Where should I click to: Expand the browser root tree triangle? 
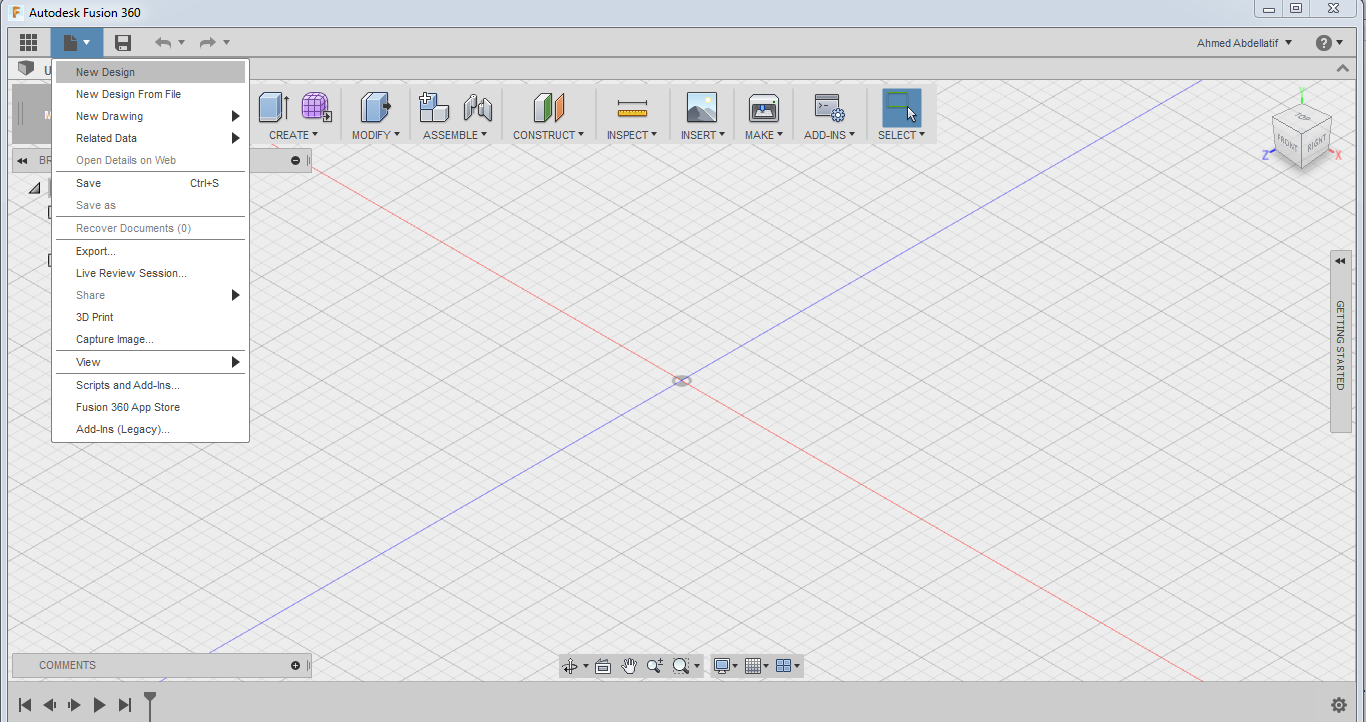pyautogui.click(x=35, y=188)
